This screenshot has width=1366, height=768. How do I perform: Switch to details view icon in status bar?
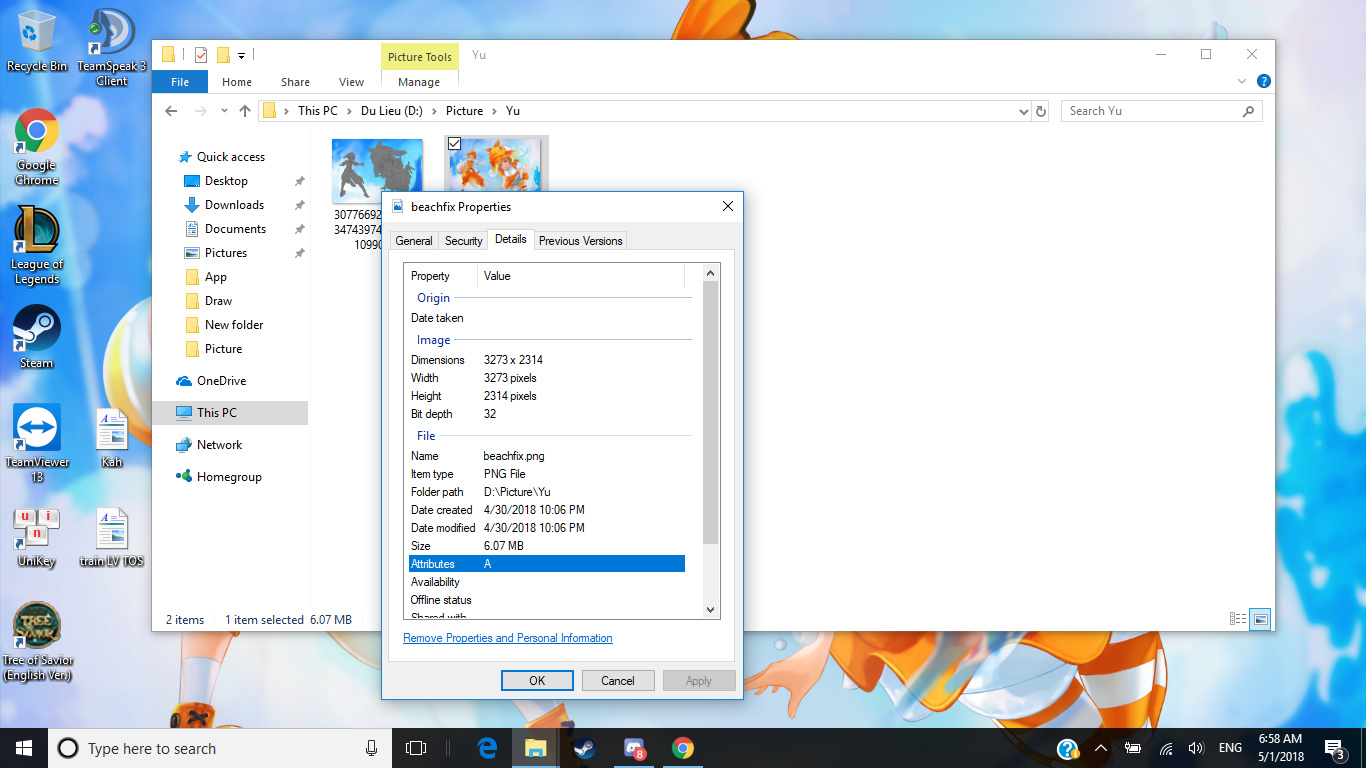click(x=1238, y=619)
